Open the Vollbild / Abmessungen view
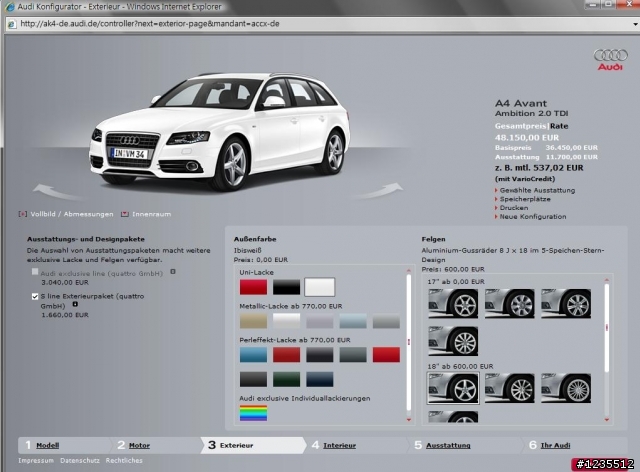Image resolution: width=640 pixels, height=472 pixels. point(66,214)
